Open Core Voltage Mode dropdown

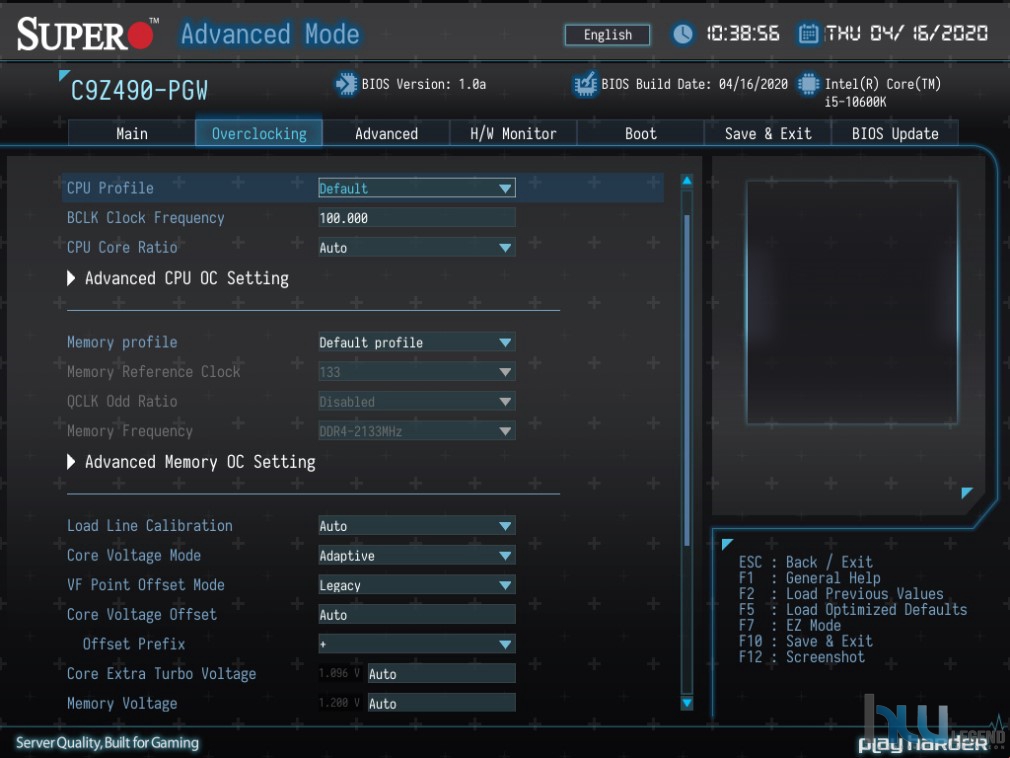coord(417,555)
